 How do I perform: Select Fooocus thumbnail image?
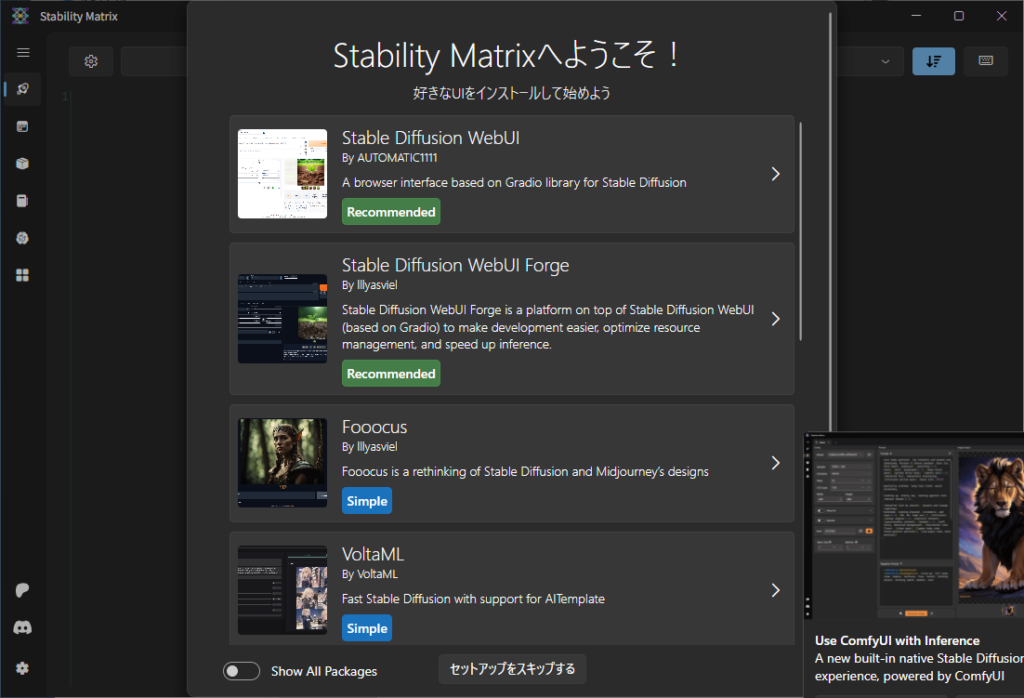tap(282, 463)
